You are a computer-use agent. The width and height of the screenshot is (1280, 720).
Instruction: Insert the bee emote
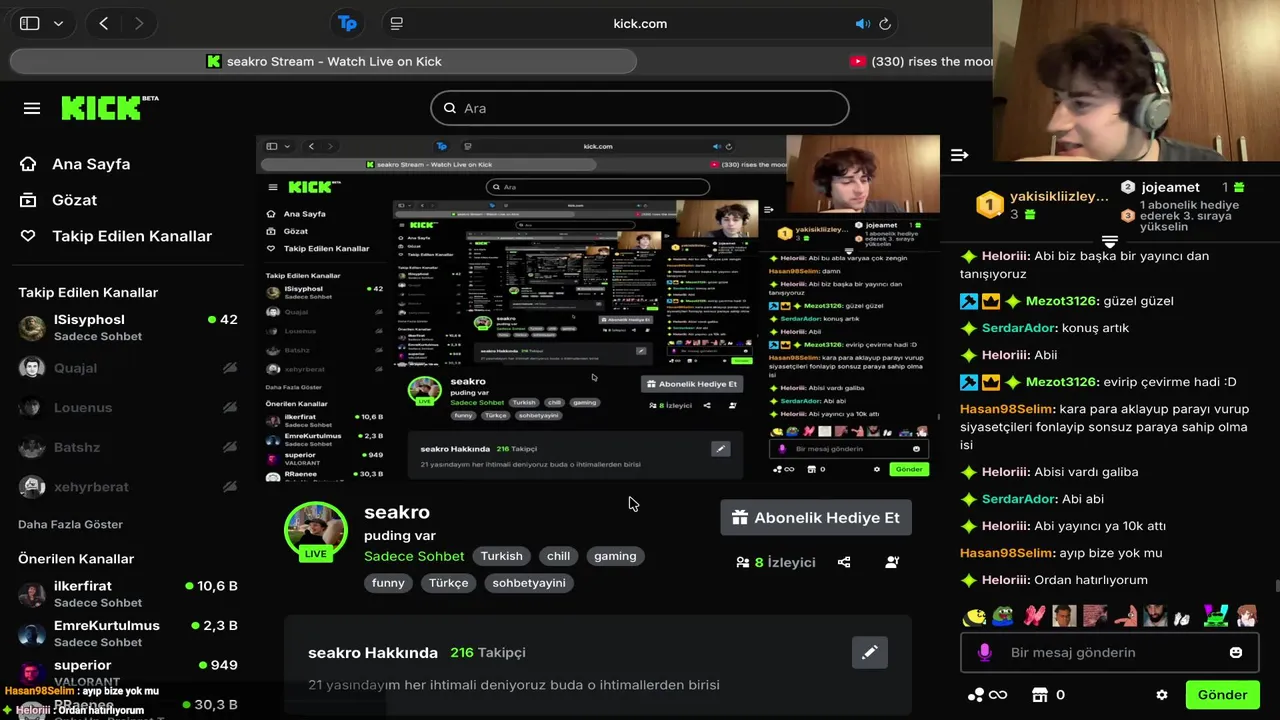click(974, 616)
